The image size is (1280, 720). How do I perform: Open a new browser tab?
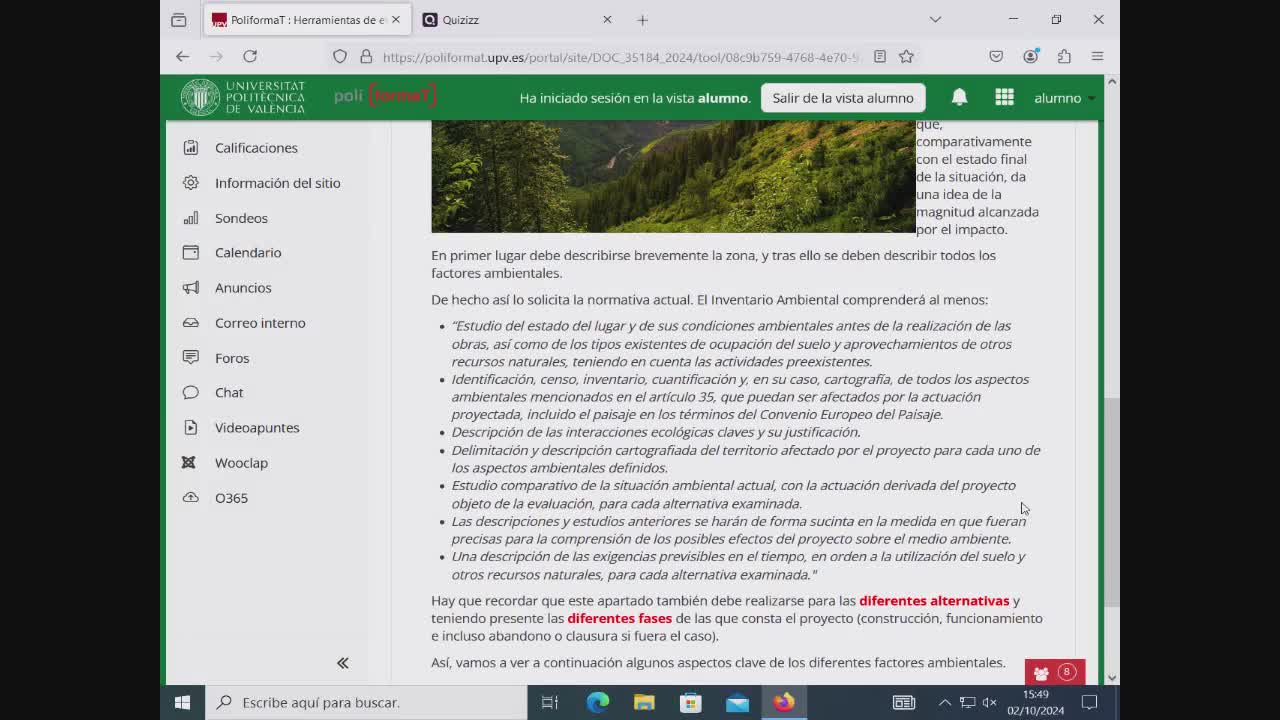point(643,20)
